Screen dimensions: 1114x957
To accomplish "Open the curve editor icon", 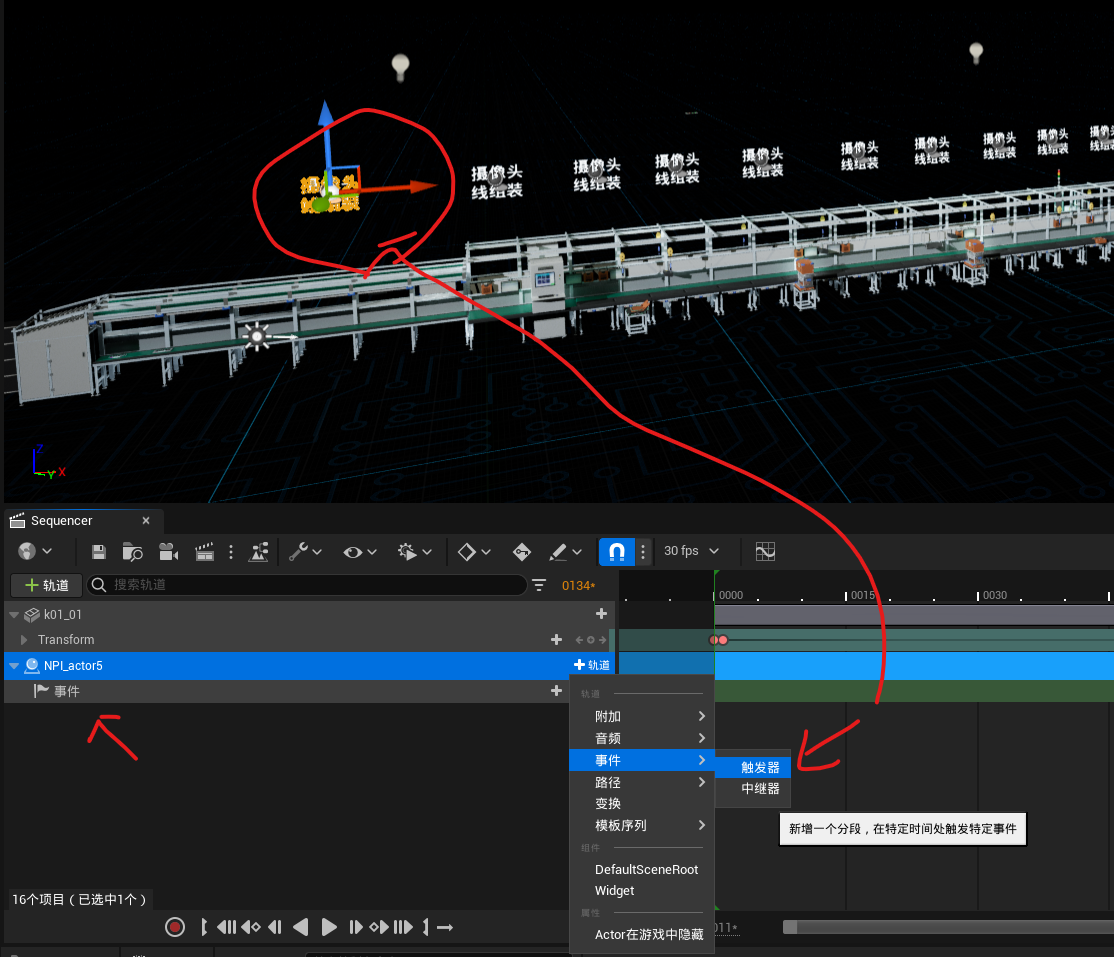I will point(765,551).
